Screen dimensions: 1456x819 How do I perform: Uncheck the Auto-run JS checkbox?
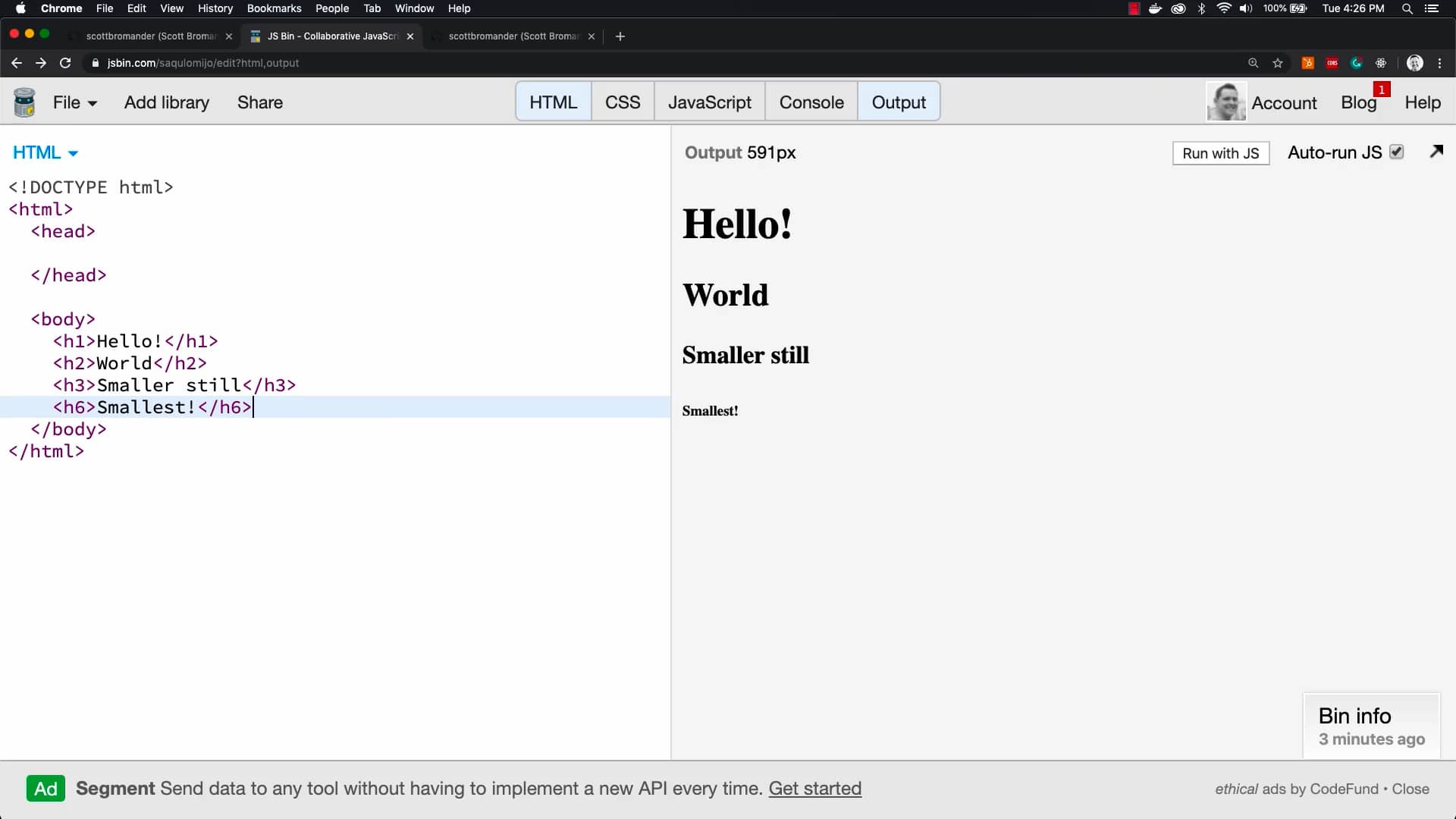point(1396,152)
